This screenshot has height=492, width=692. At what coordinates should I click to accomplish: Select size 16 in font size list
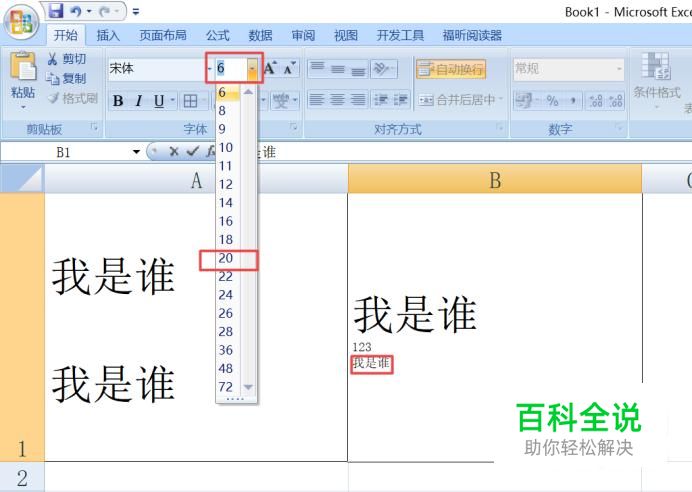point(226,221)
